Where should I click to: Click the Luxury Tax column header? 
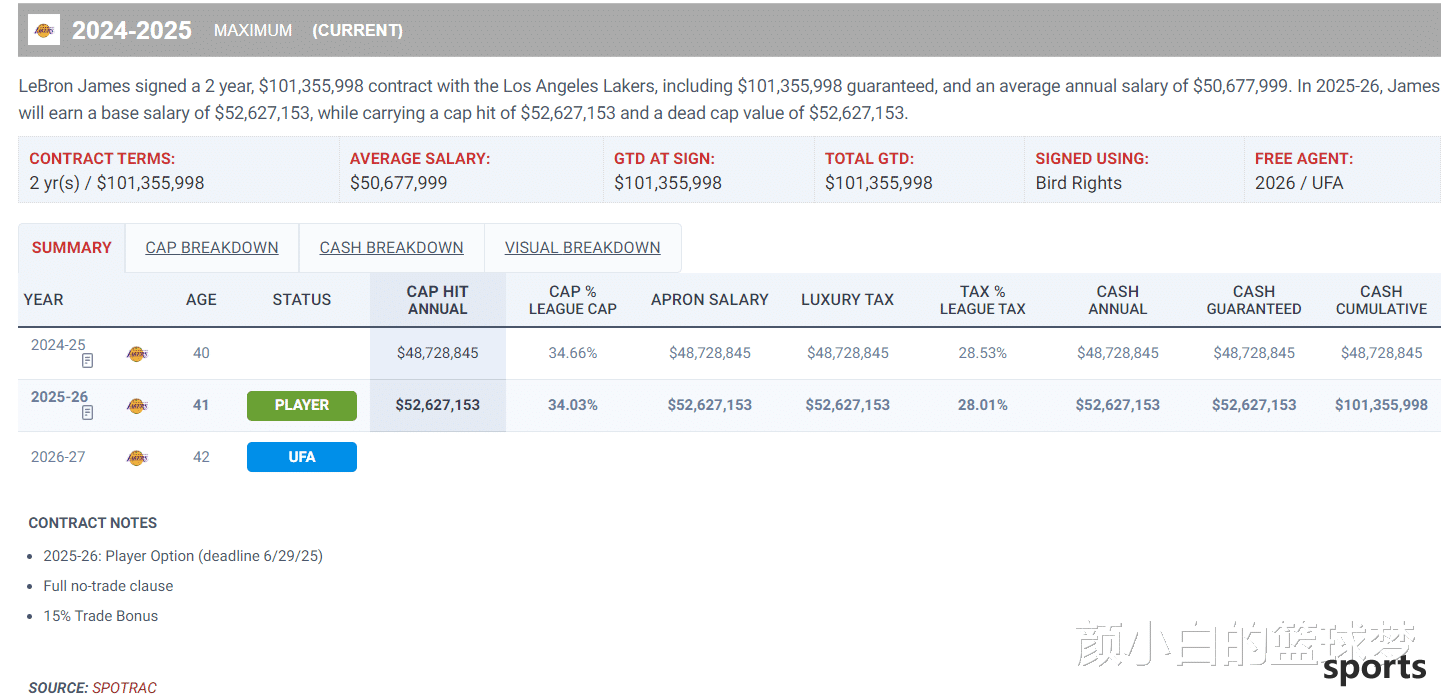tap(847, 300)
